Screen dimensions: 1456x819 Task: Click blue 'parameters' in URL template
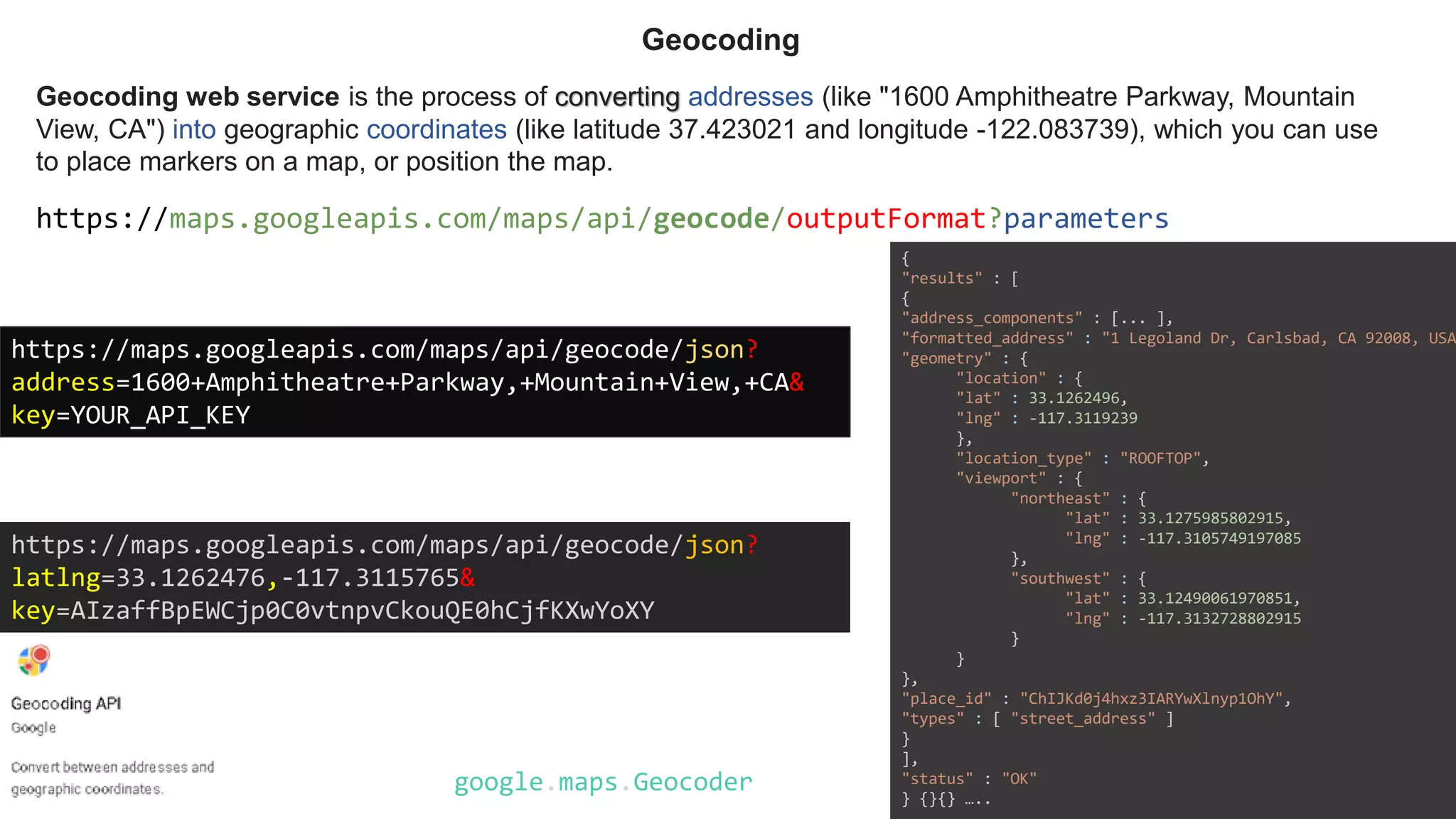tap(1086, 219)
